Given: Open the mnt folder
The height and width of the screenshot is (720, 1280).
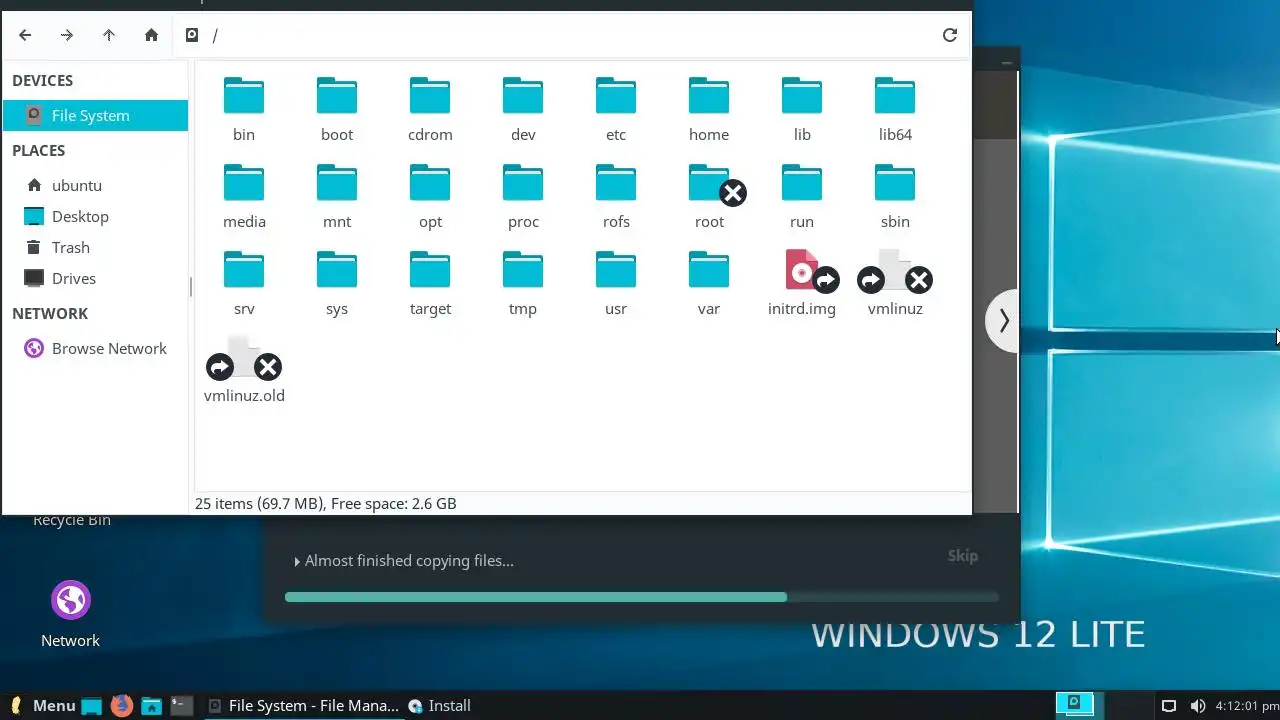Looking at the screenshot, I should [337, 197].
